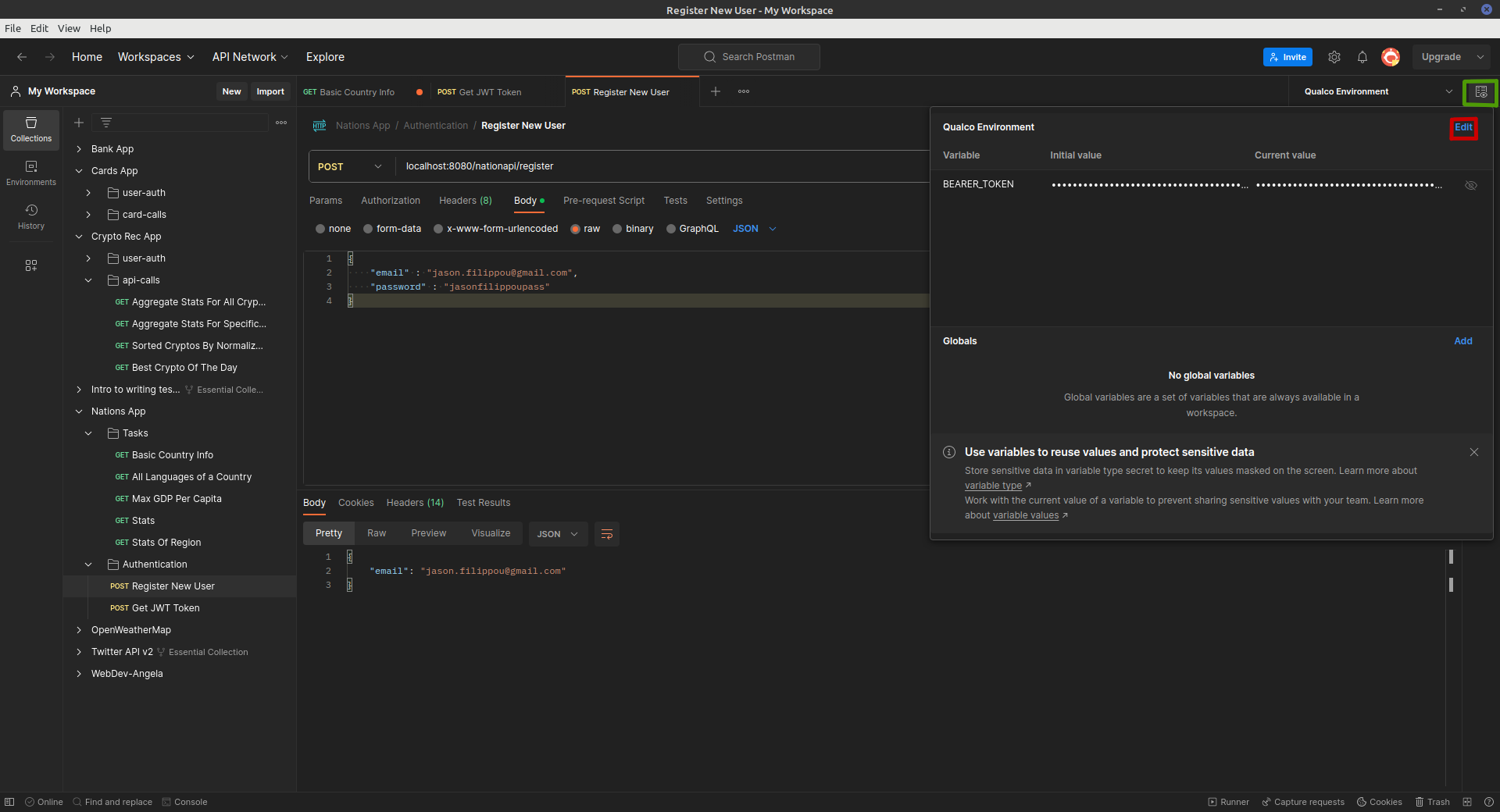Collapse the api-calls folder
This screenshot has height=812, width=1500.
coord(88,280)
